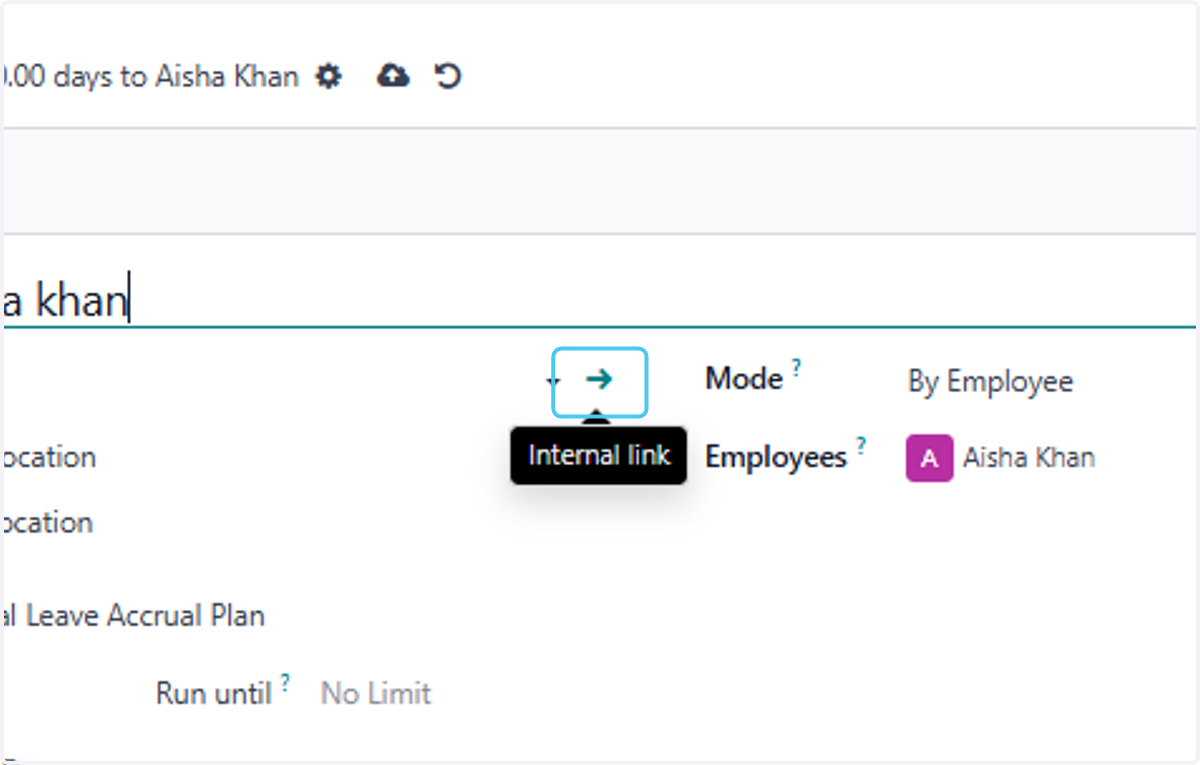
Task: Open help tooltip next to Mode label
Action: click(x=797, y=368)
